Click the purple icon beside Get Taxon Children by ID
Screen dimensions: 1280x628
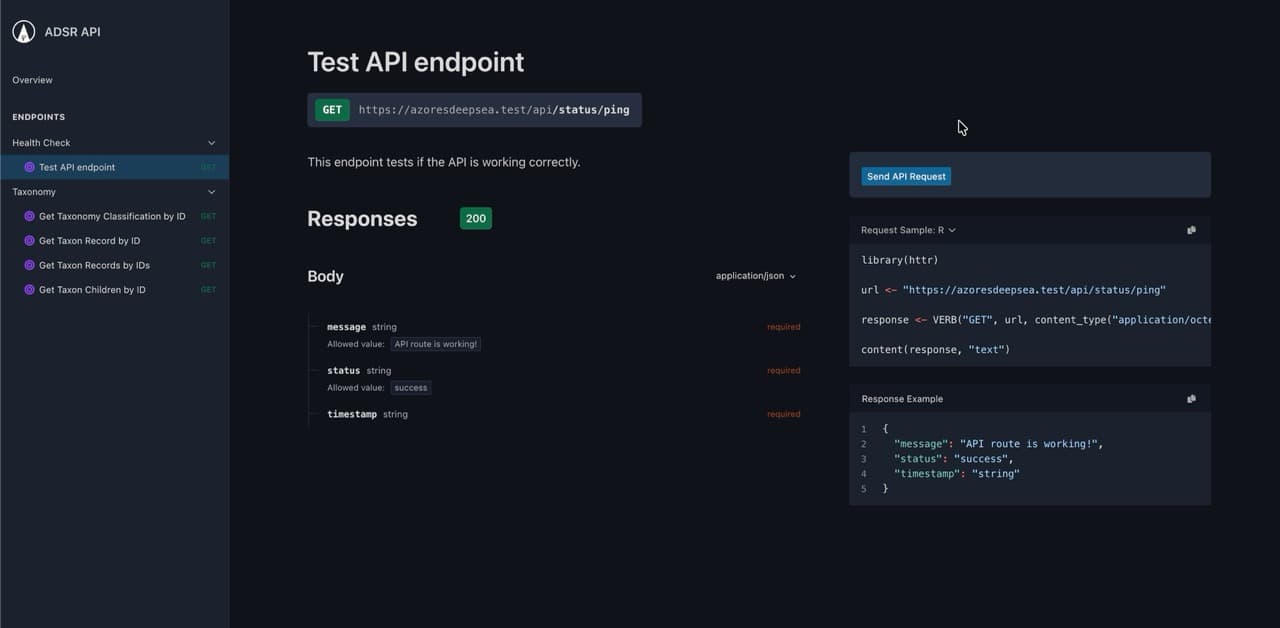point(29,289)
